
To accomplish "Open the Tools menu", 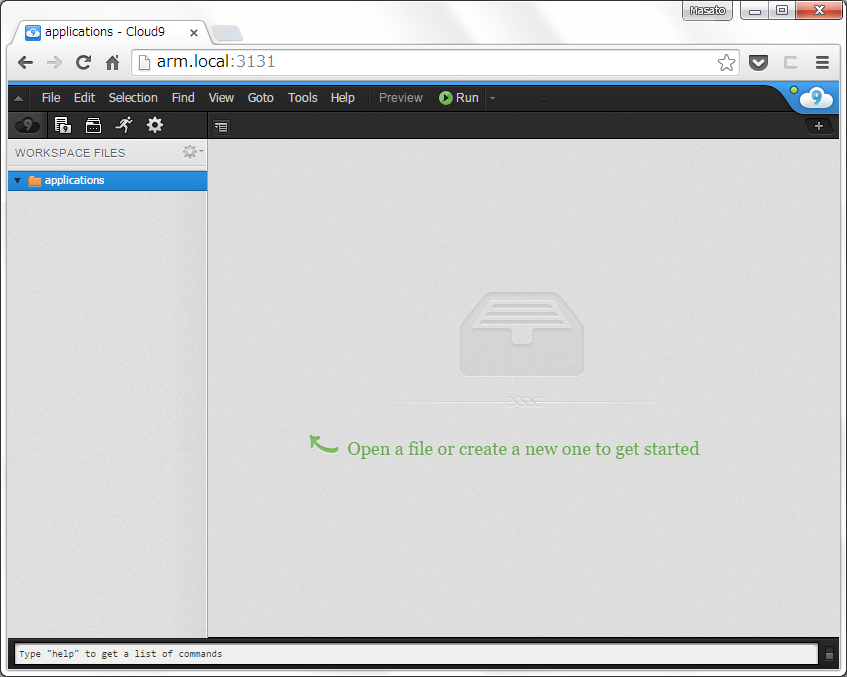I will pos(302,97).
